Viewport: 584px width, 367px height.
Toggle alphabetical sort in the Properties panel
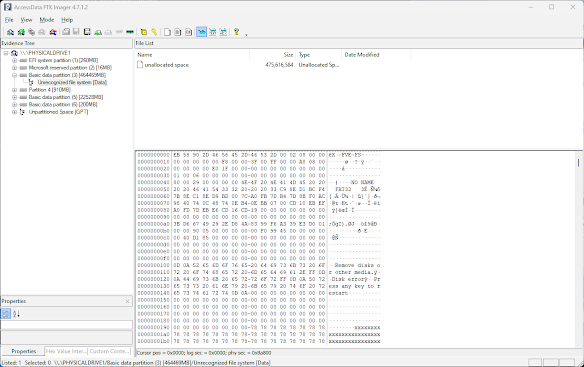pyautogui.click(x=16, y=314)
